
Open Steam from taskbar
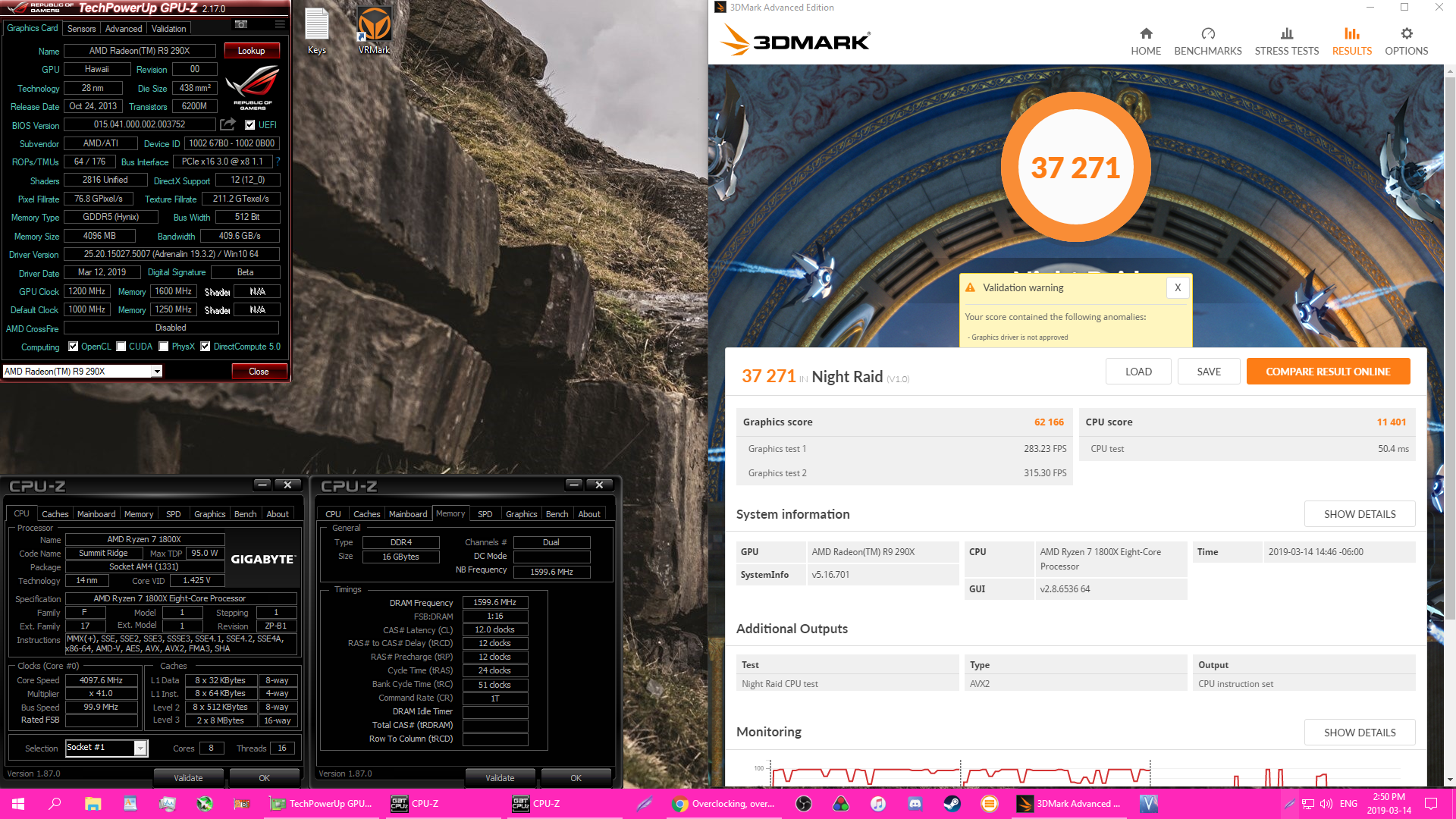pos(952,804)
